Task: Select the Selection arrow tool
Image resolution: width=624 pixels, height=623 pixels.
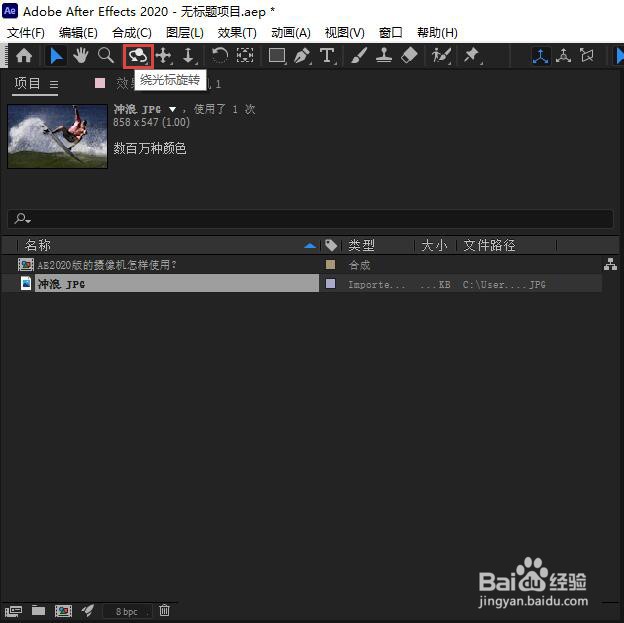Action: tap(56, 56)
